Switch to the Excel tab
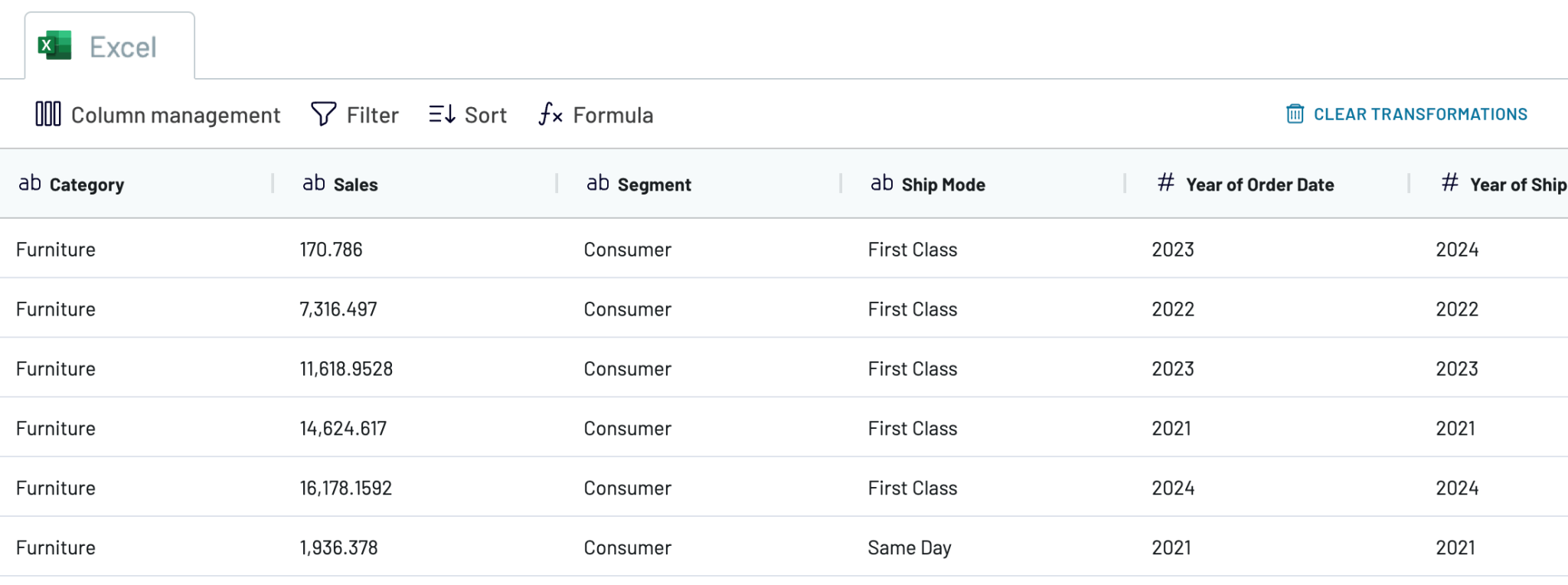 109,44
